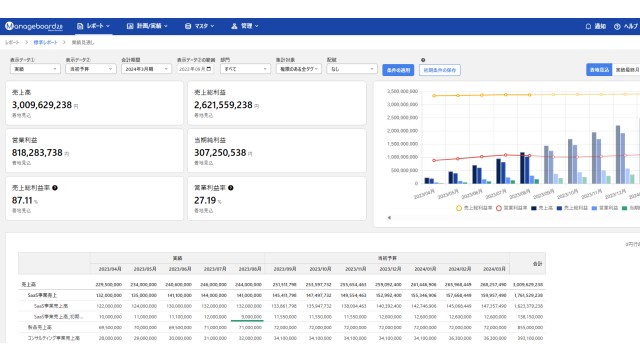The image size is (640, 360).
Task: Toggle 営業利益 legend swatch in chart
Action: point(594,208)
